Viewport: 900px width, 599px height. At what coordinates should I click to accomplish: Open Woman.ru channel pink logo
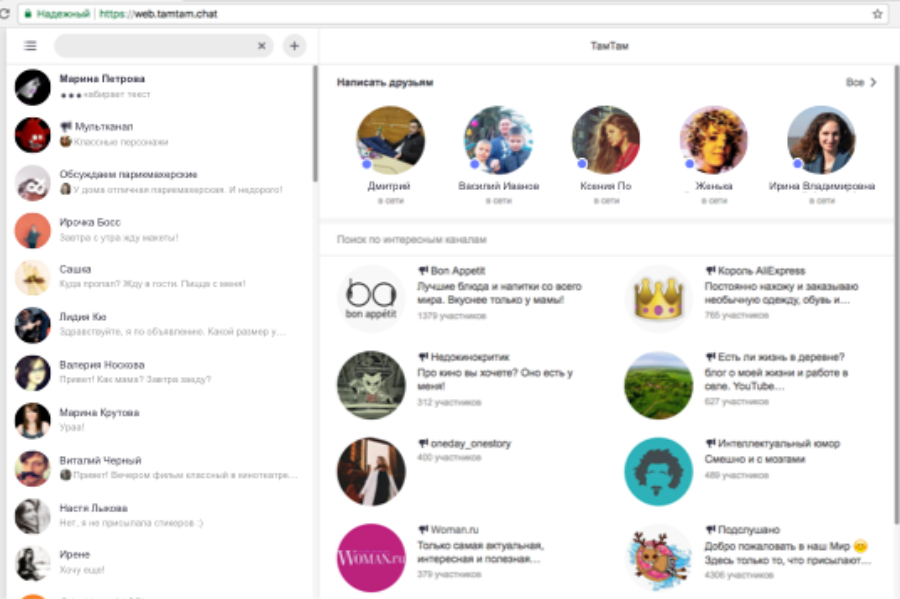pos(371,557)
